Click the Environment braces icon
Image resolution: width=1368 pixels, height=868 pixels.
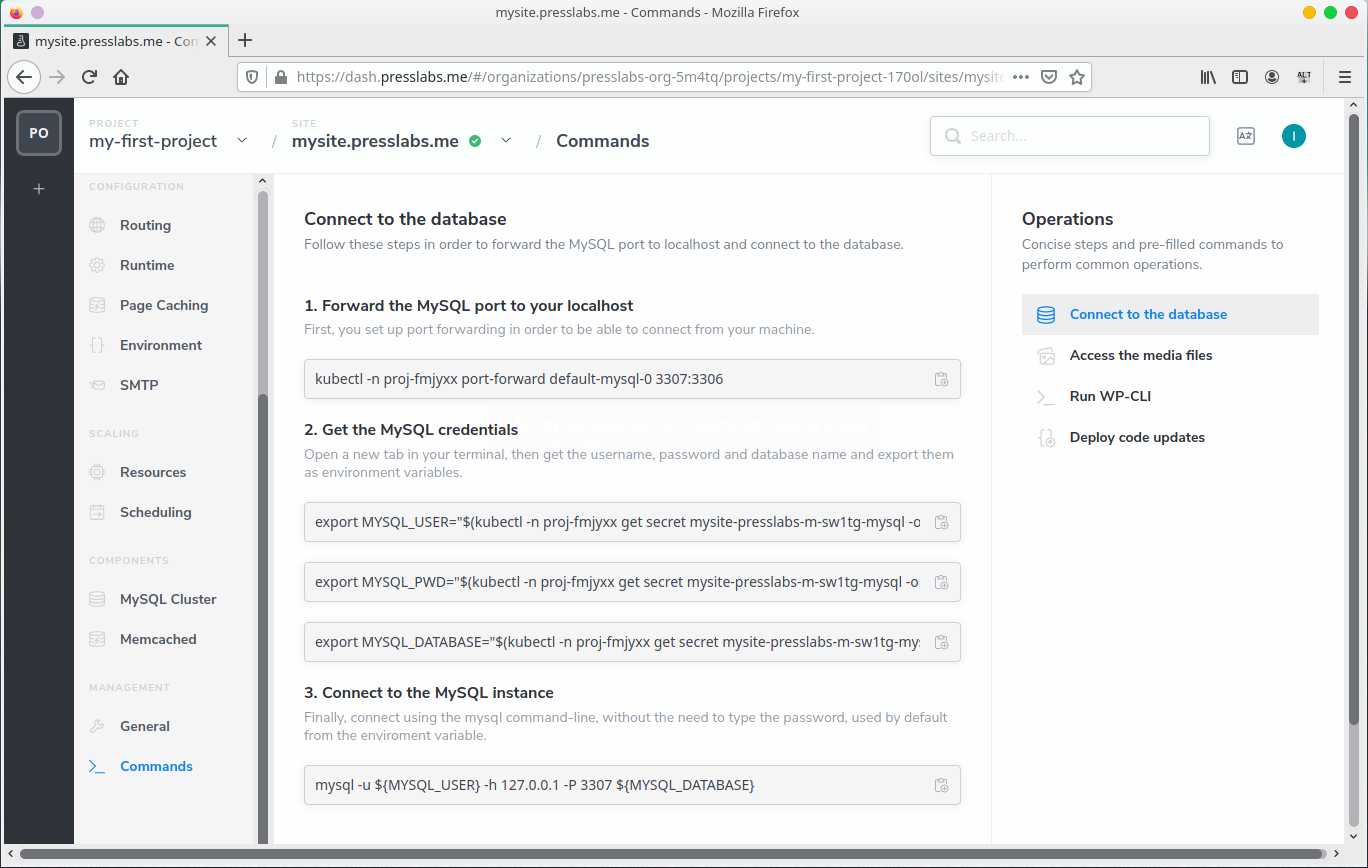(x=97, y=345)
